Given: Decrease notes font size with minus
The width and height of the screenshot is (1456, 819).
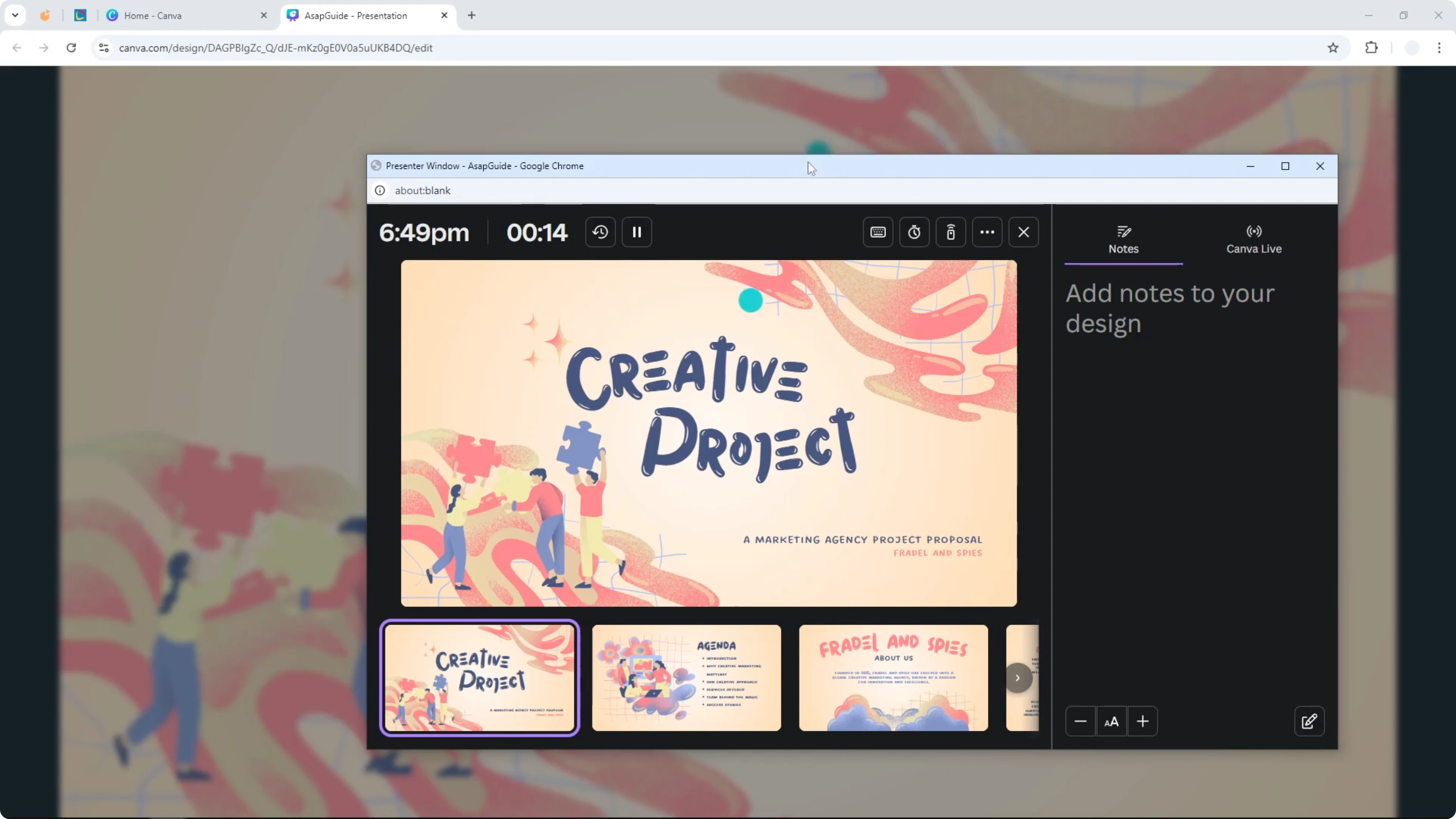Looking at the screenshot, I should pyautogui.click(x=1080, y=721).
